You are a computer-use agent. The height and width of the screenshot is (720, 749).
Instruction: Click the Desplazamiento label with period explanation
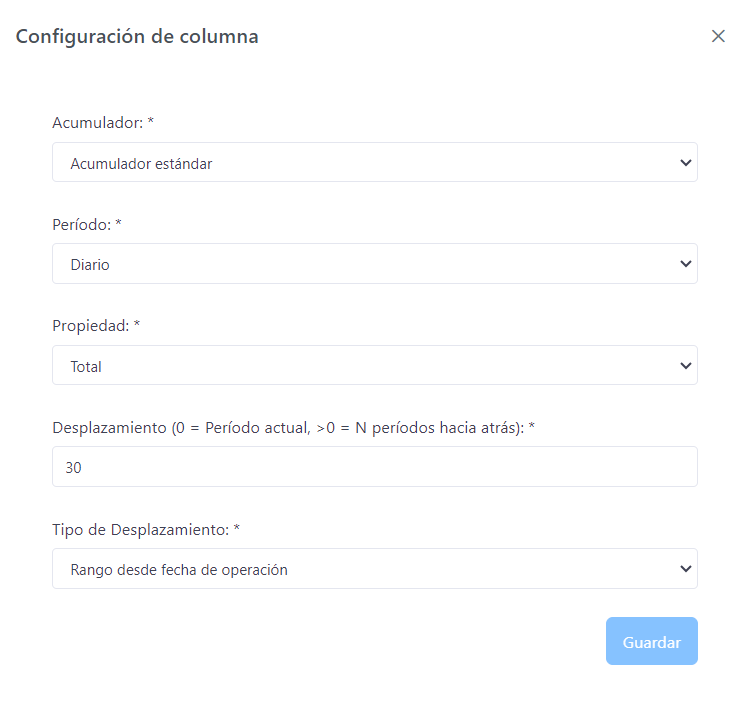coord(293,428)
